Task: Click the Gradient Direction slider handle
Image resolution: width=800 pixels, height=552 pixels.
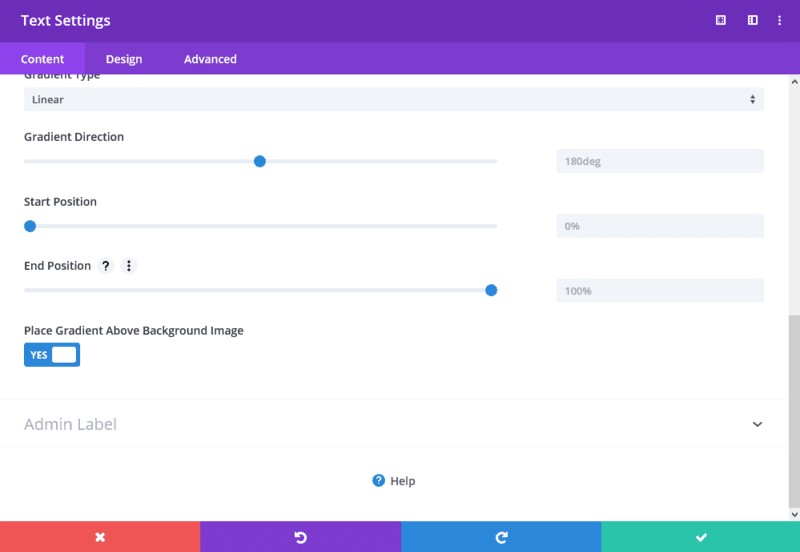Action: click(260, 161)
